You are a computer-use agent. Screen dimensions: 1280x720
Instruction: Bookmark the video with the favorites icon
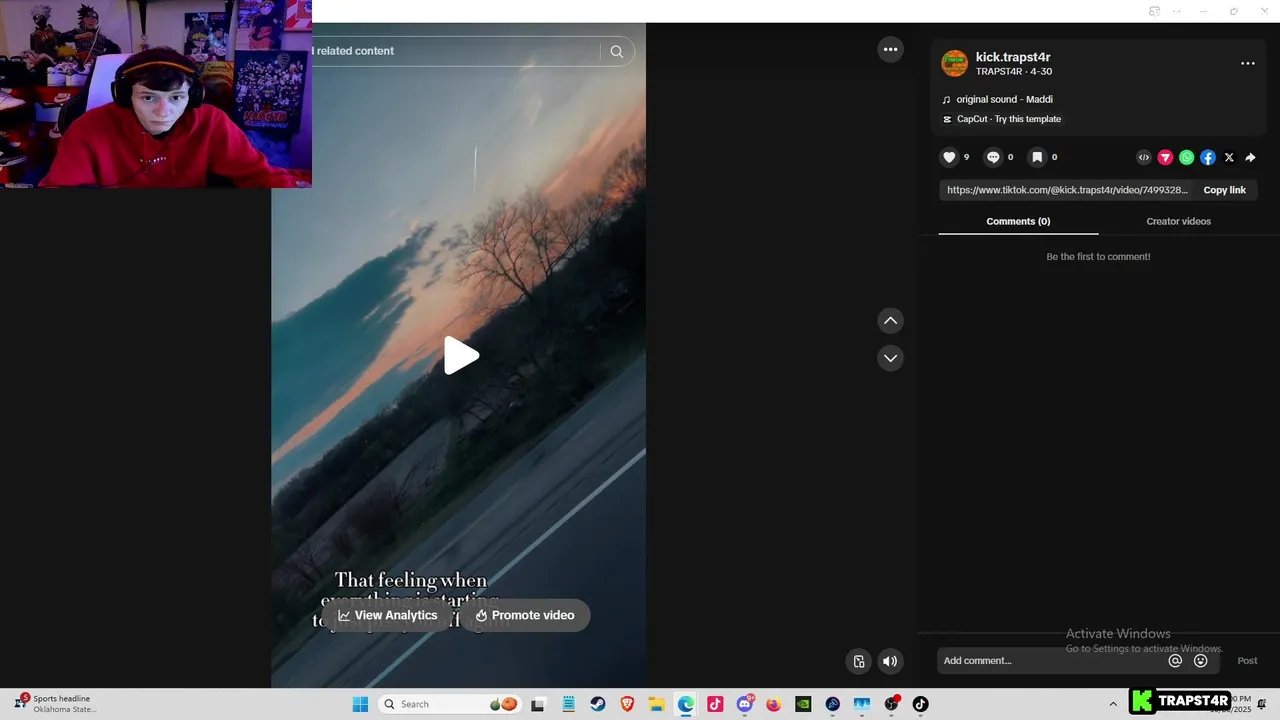pyautogui.click(x=1037, y=157)
